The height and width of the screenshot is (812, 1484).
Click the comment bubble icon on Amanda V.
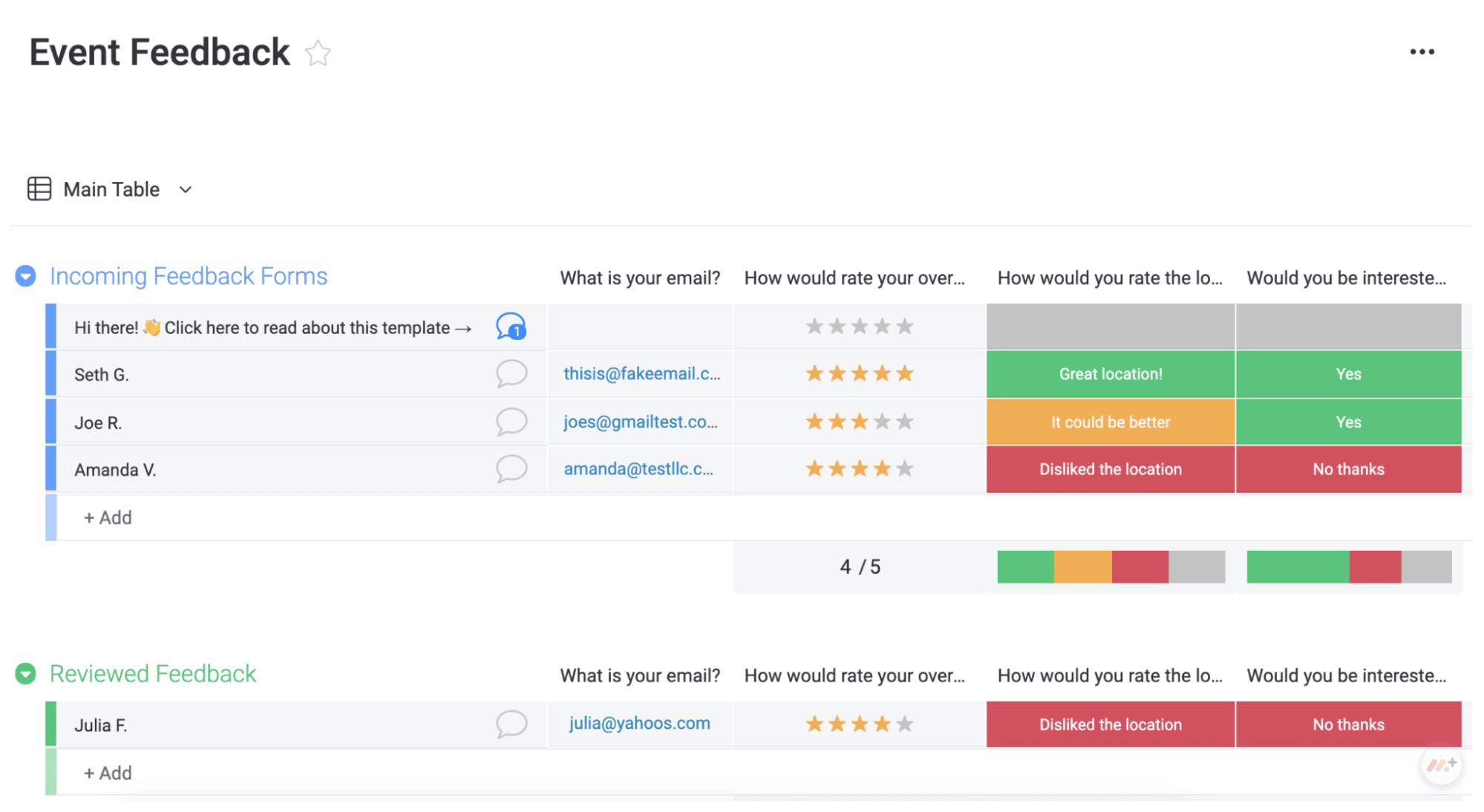(511, 468)
